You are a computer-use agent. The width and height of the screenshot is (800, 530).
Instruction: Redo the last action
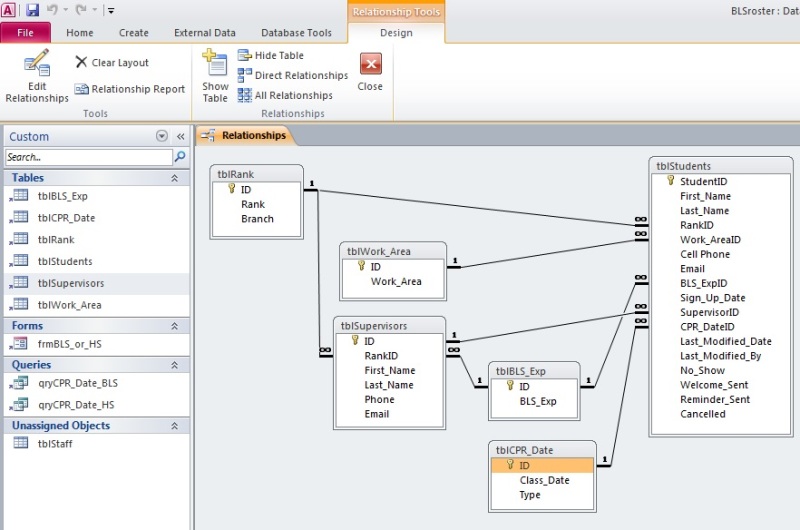coord(81,10)
